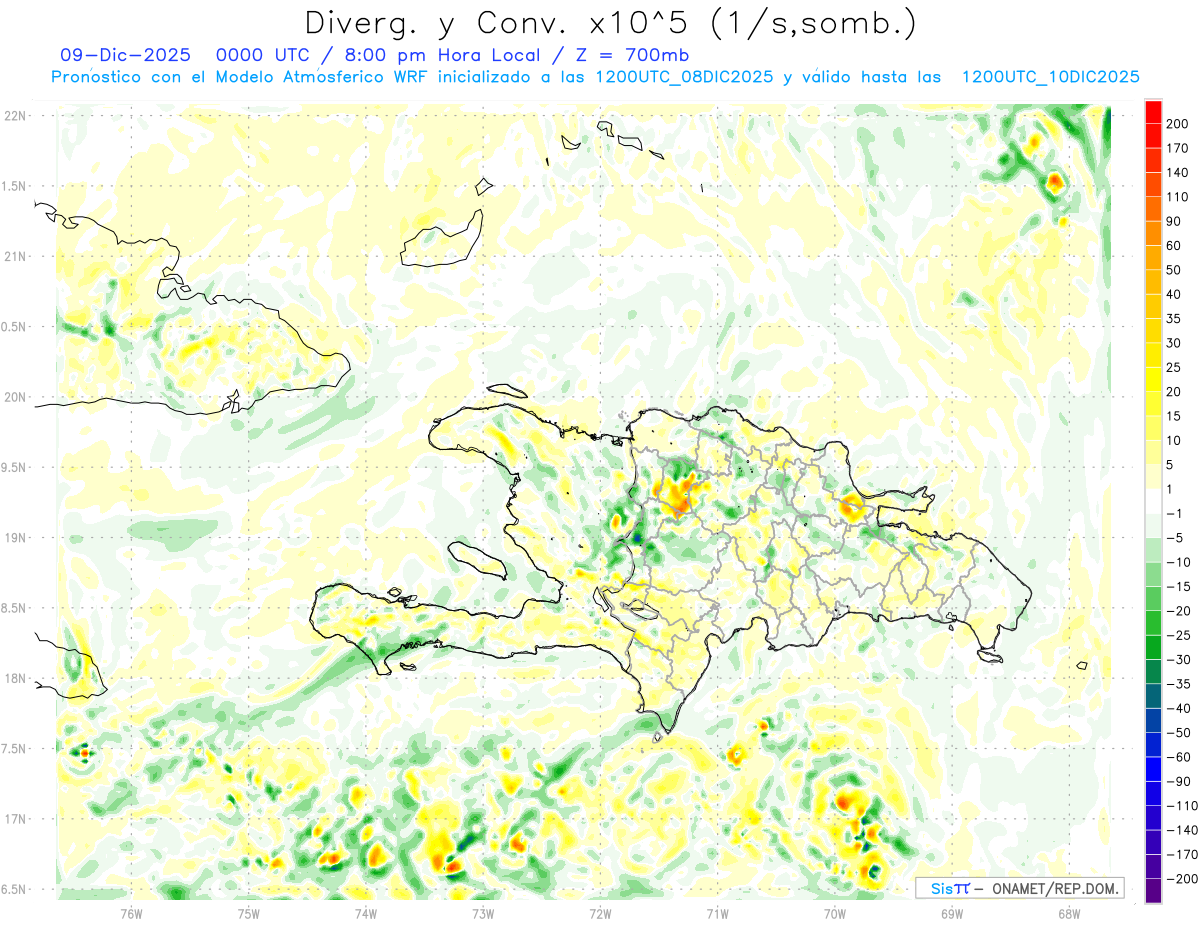Click the '21N' latitude label

[x=15, y=256]
